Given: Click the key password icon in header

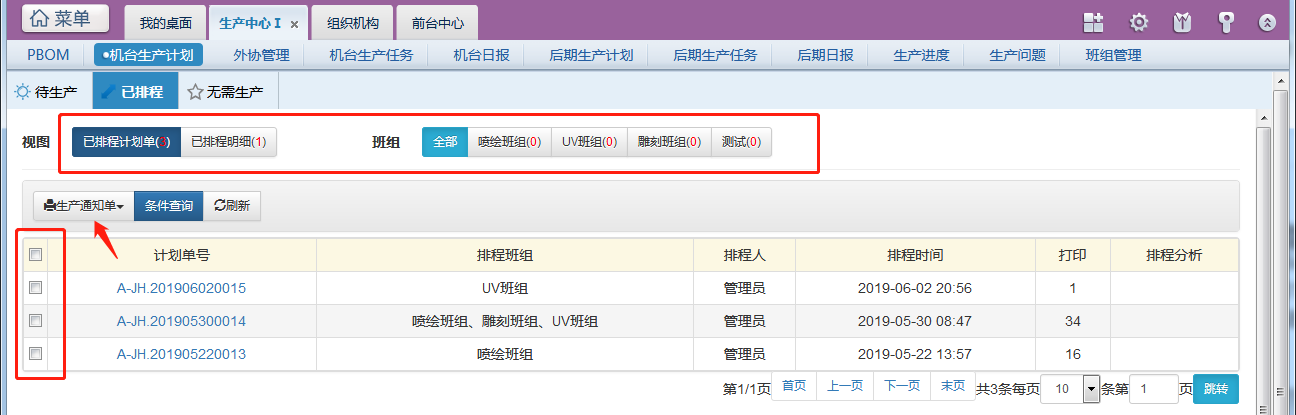Looking at the screenshot, I should [x=1225, y=22].
